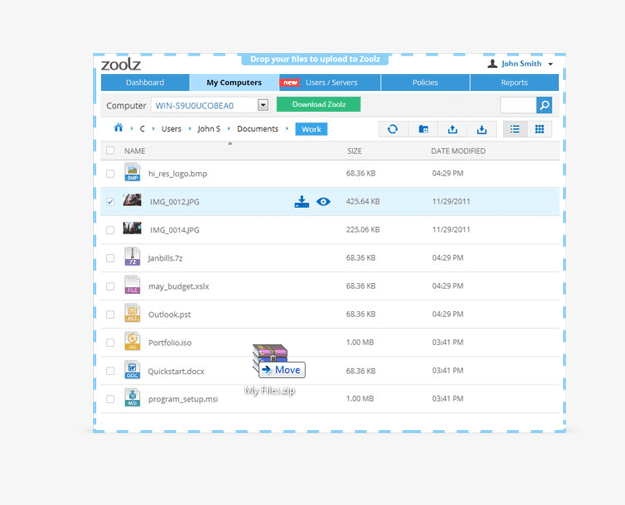Navigate to Documents in the breadcrumb
This screenshot has width=625, height=505.
point(257,129)
